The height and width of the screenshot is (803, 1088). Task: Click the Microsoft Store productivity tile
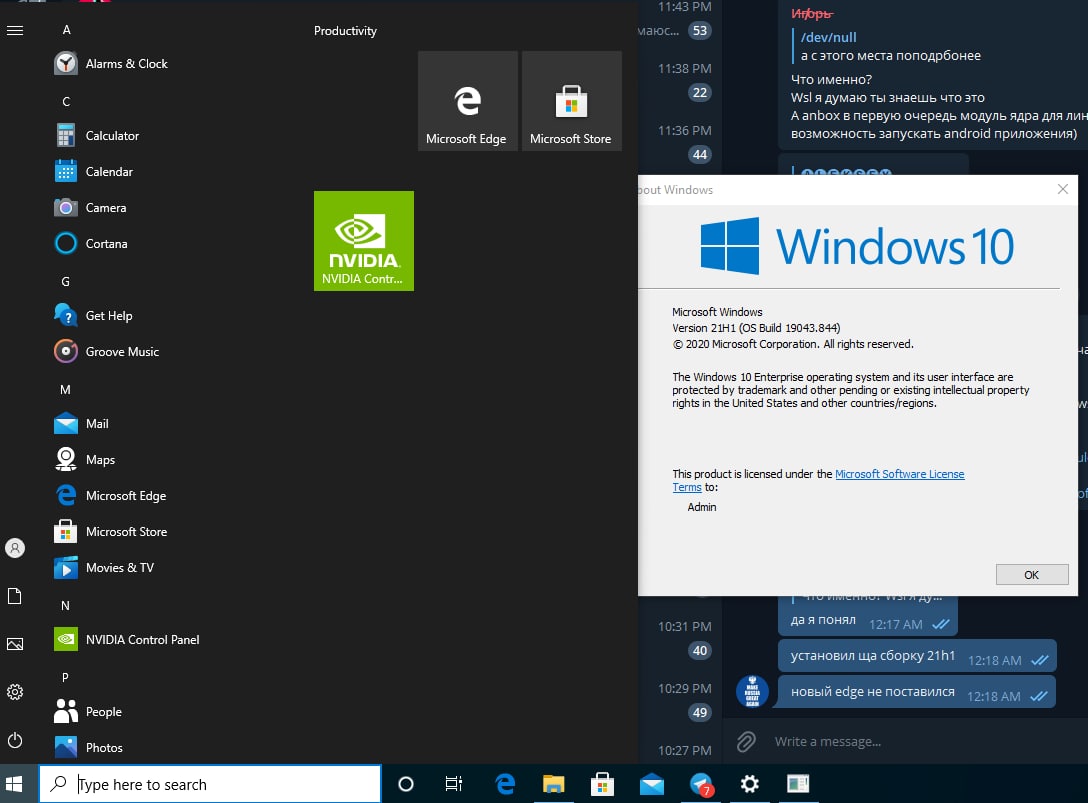[x=572, y=101]
